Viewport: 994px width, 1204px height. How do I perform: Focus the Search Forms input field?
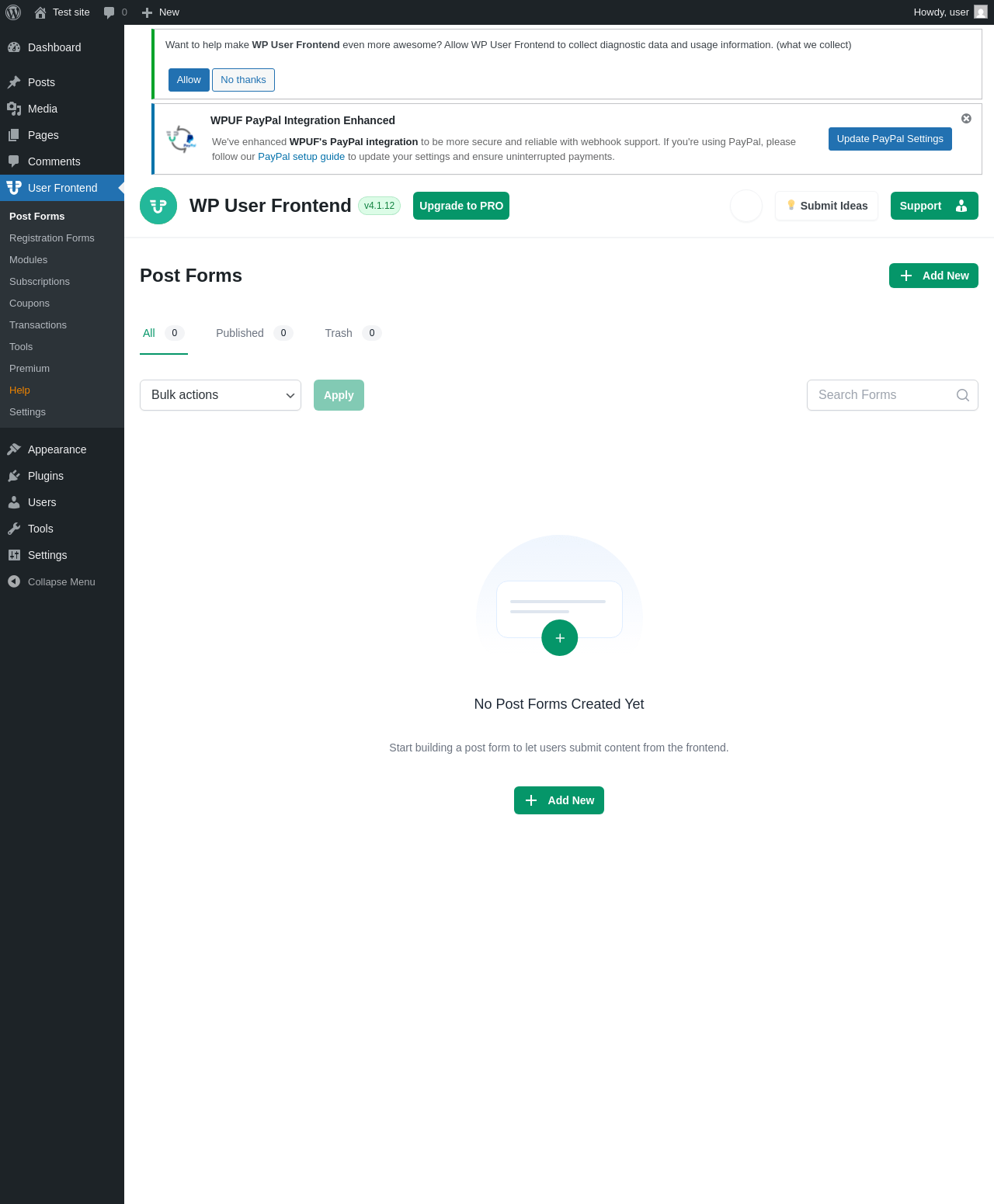click(892, 395)
